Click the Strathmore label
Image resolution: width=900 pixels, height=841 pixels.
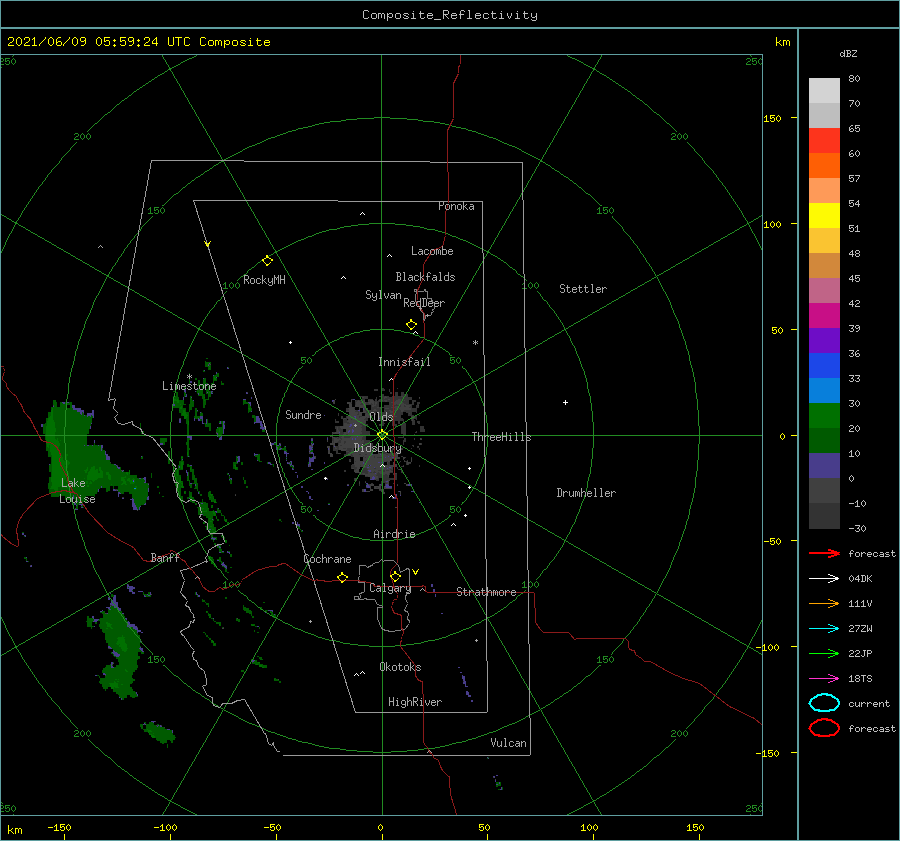pos(486,592)
